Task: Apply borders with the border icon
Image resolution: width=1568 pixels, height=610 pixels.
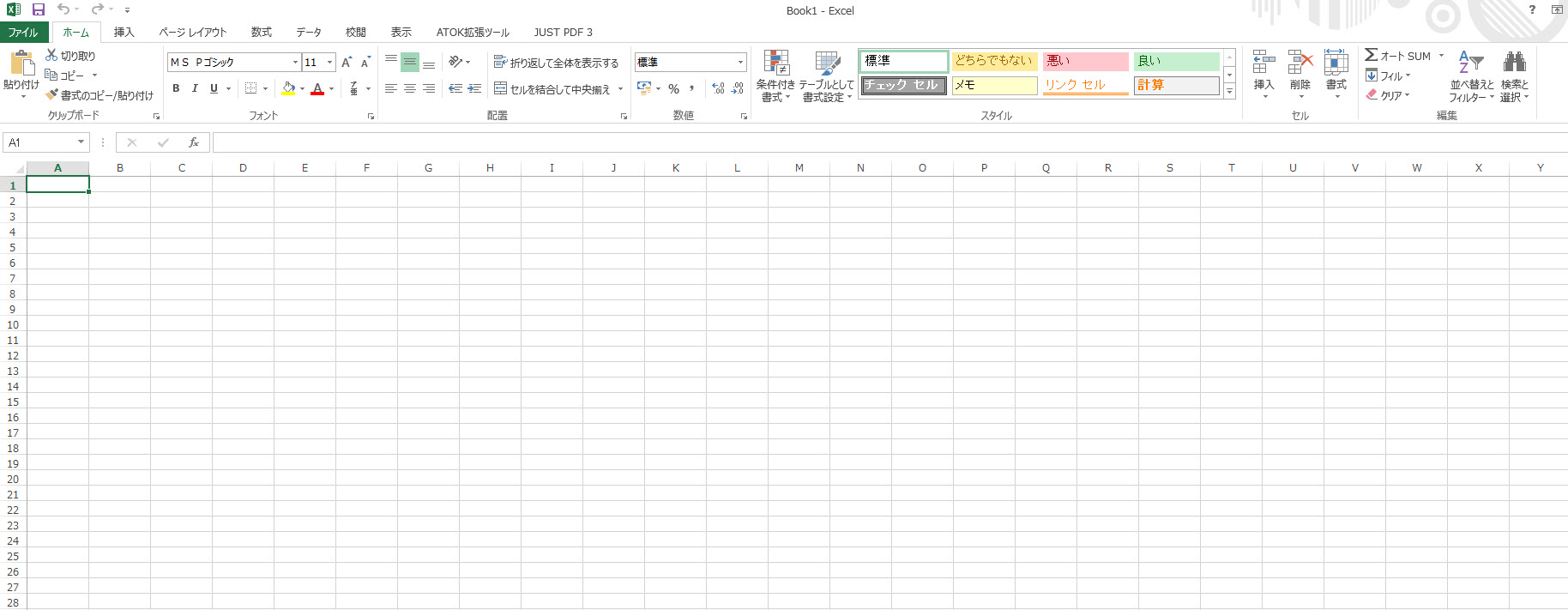Action: pos(250,88)
